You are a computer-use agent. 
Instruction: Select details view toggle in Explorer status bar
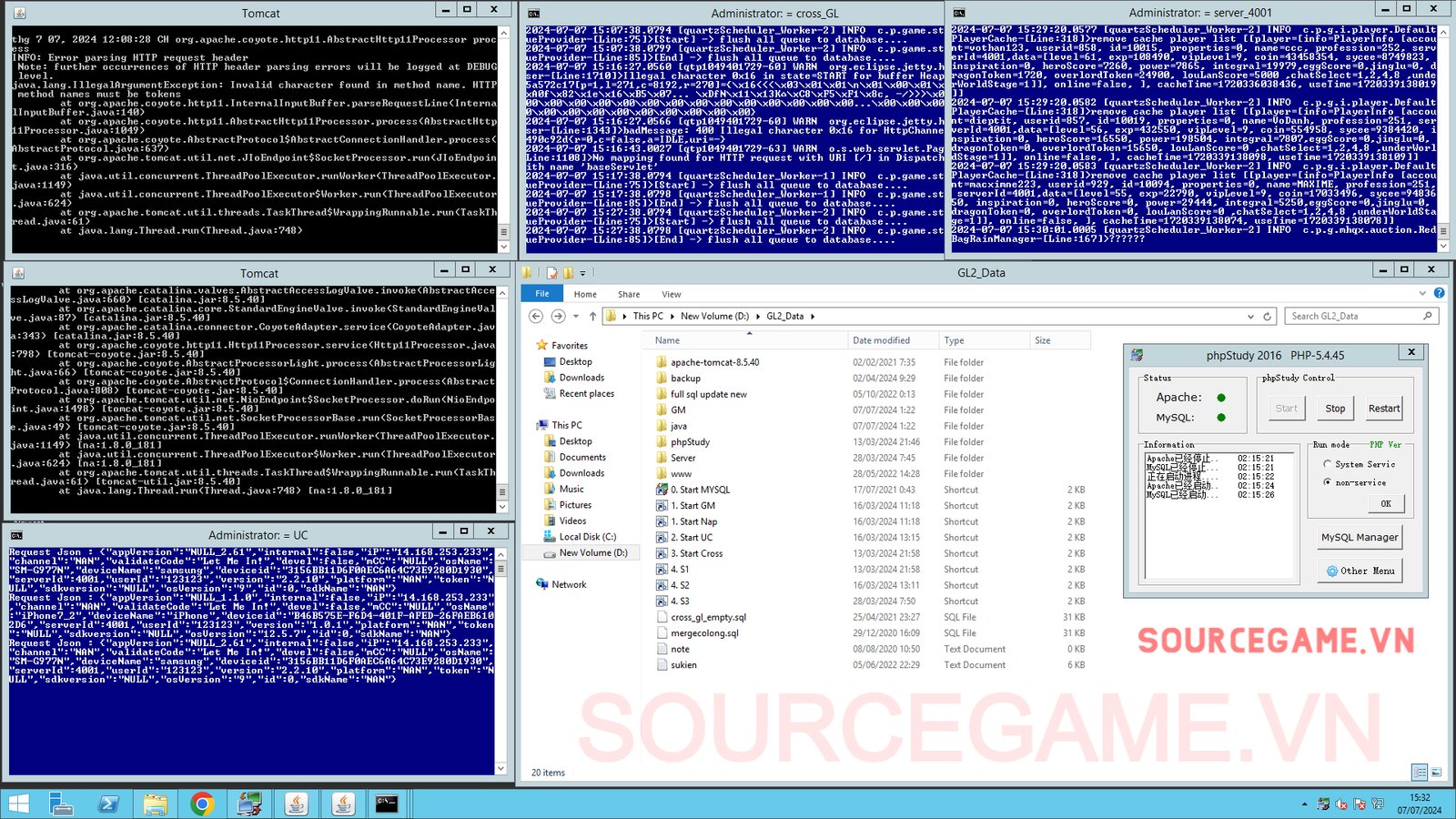point(1420,773)
